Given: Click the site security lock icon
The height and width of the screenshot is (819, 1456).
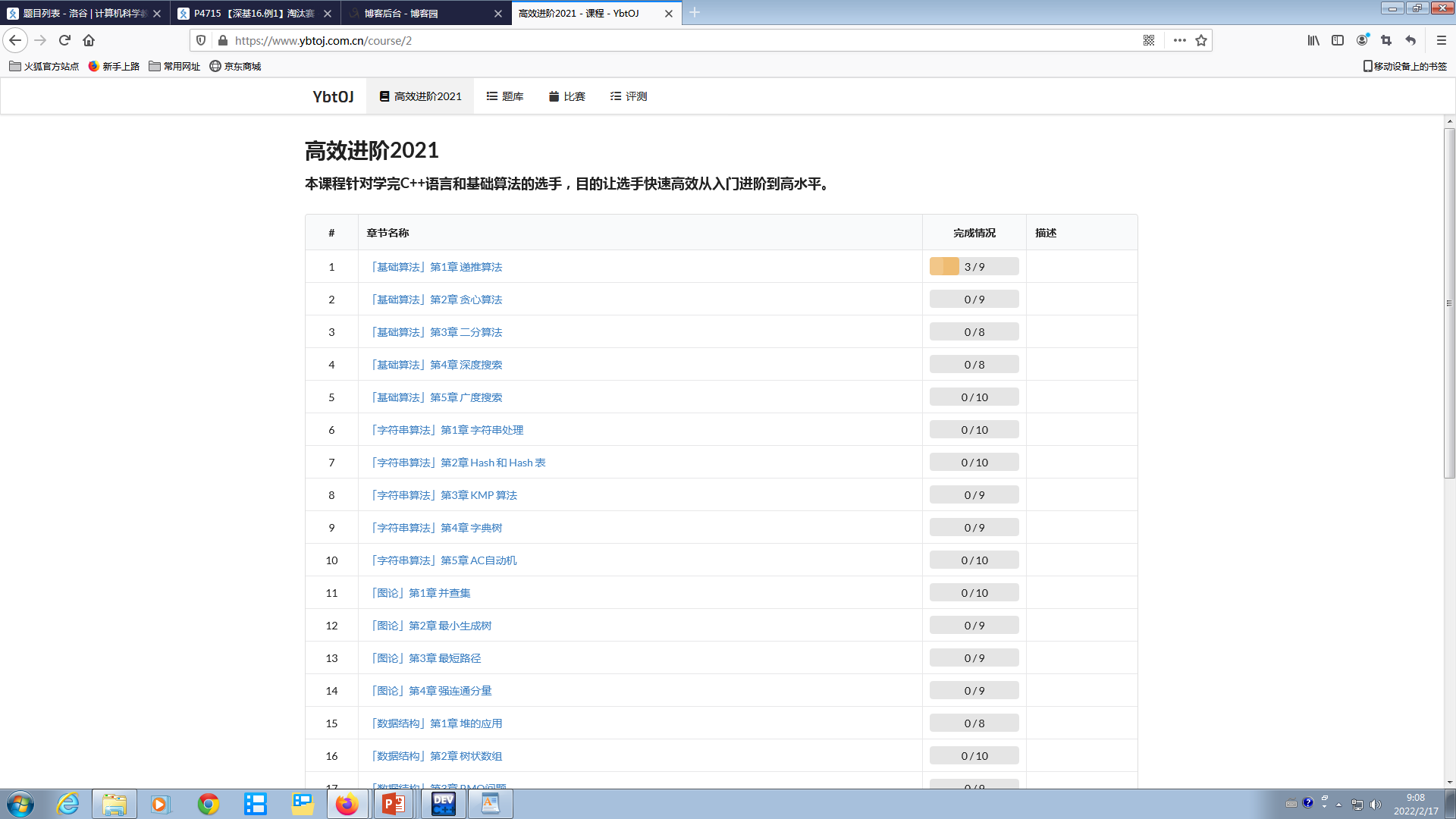Looking at the screenshot, I should pos(222,40).
